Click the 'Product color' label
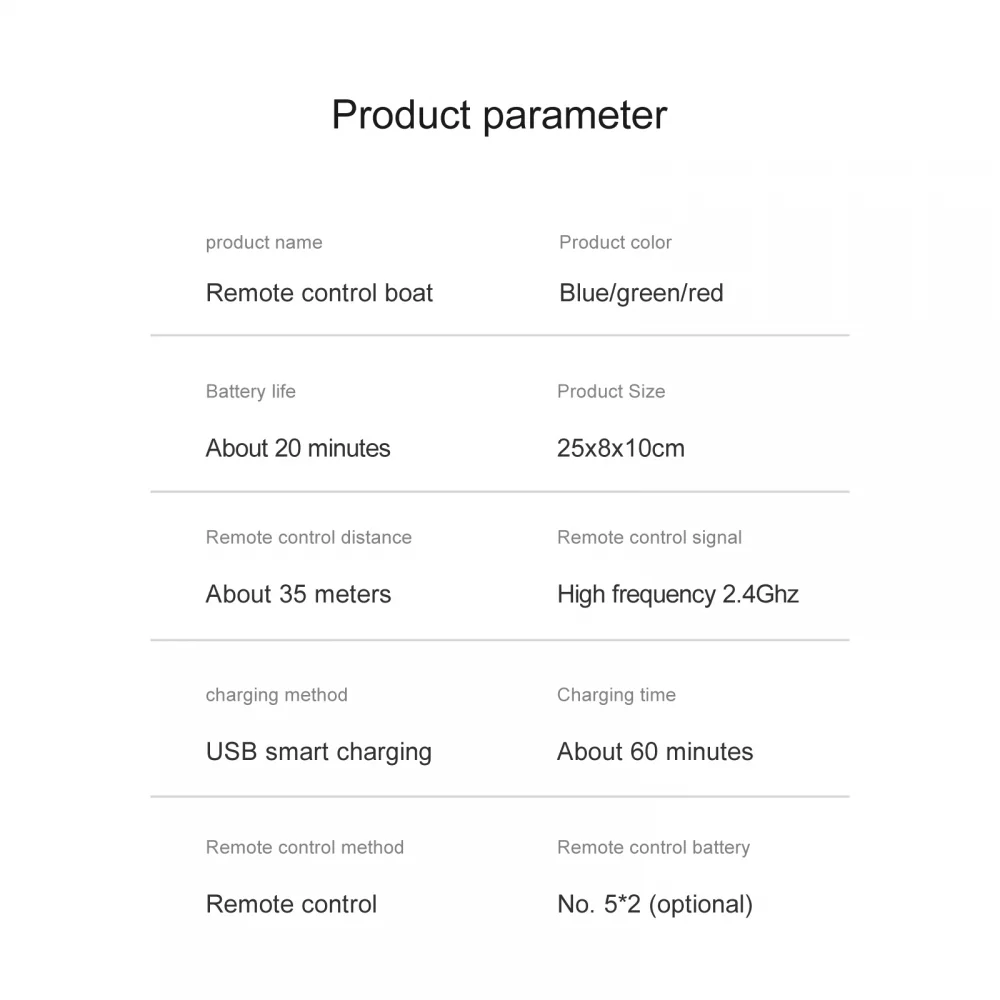The height and width of the screenshot is (1000, 1000). [615, 242]
